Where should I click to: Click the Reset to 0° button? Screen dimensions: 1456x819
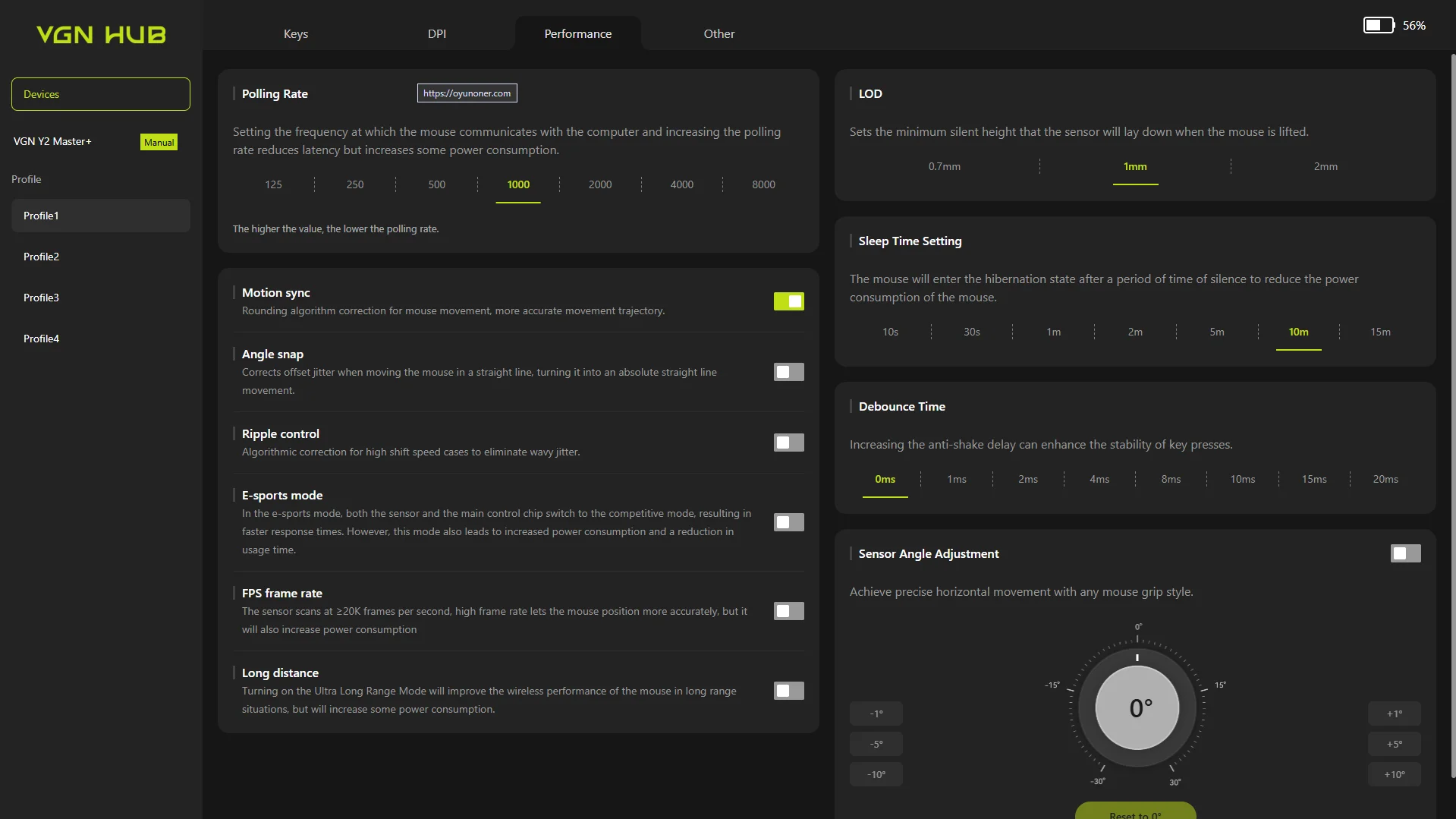coord(1136,811)
